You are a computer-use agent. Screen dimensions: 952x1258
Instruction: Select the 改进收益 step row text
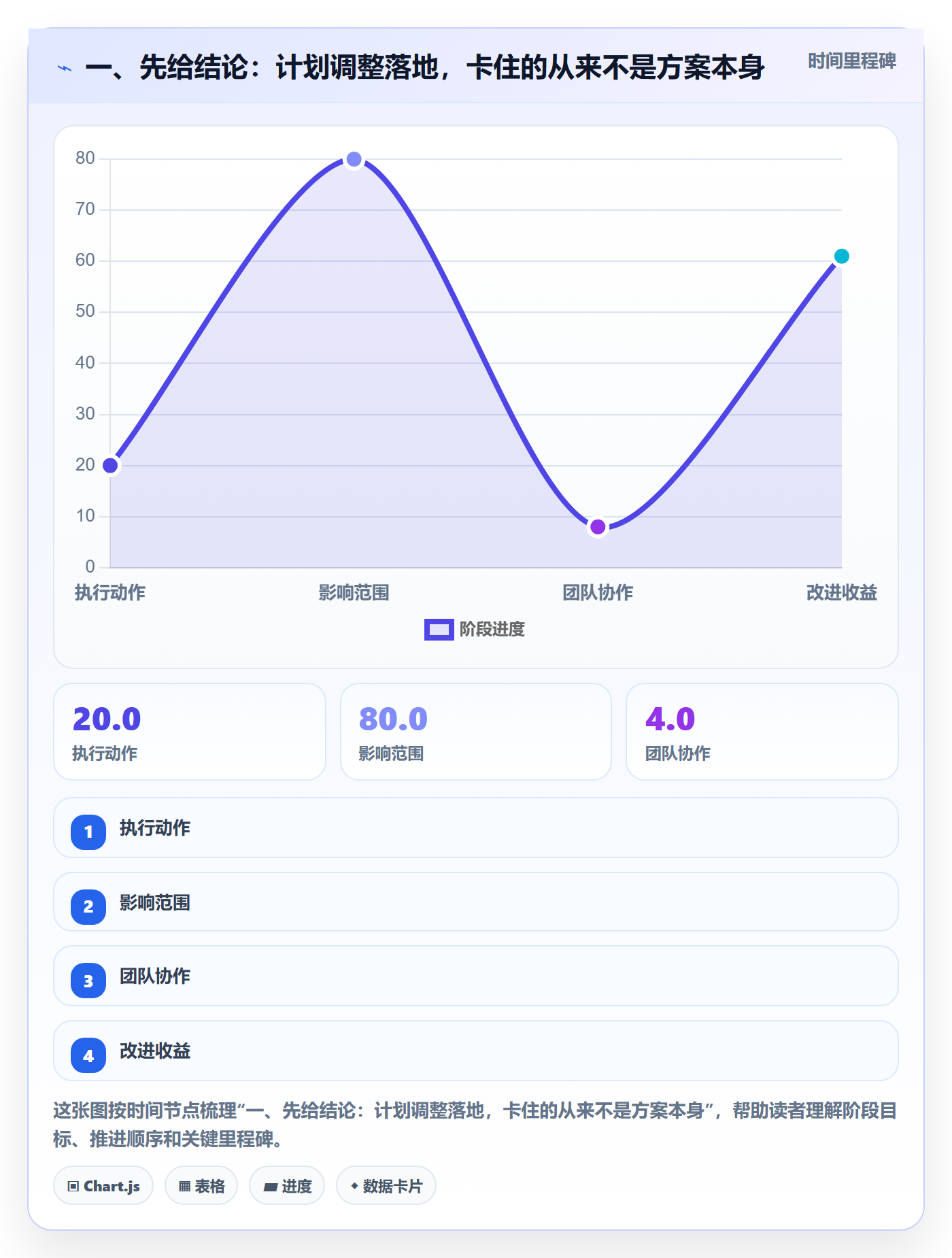coord(155,1051)
